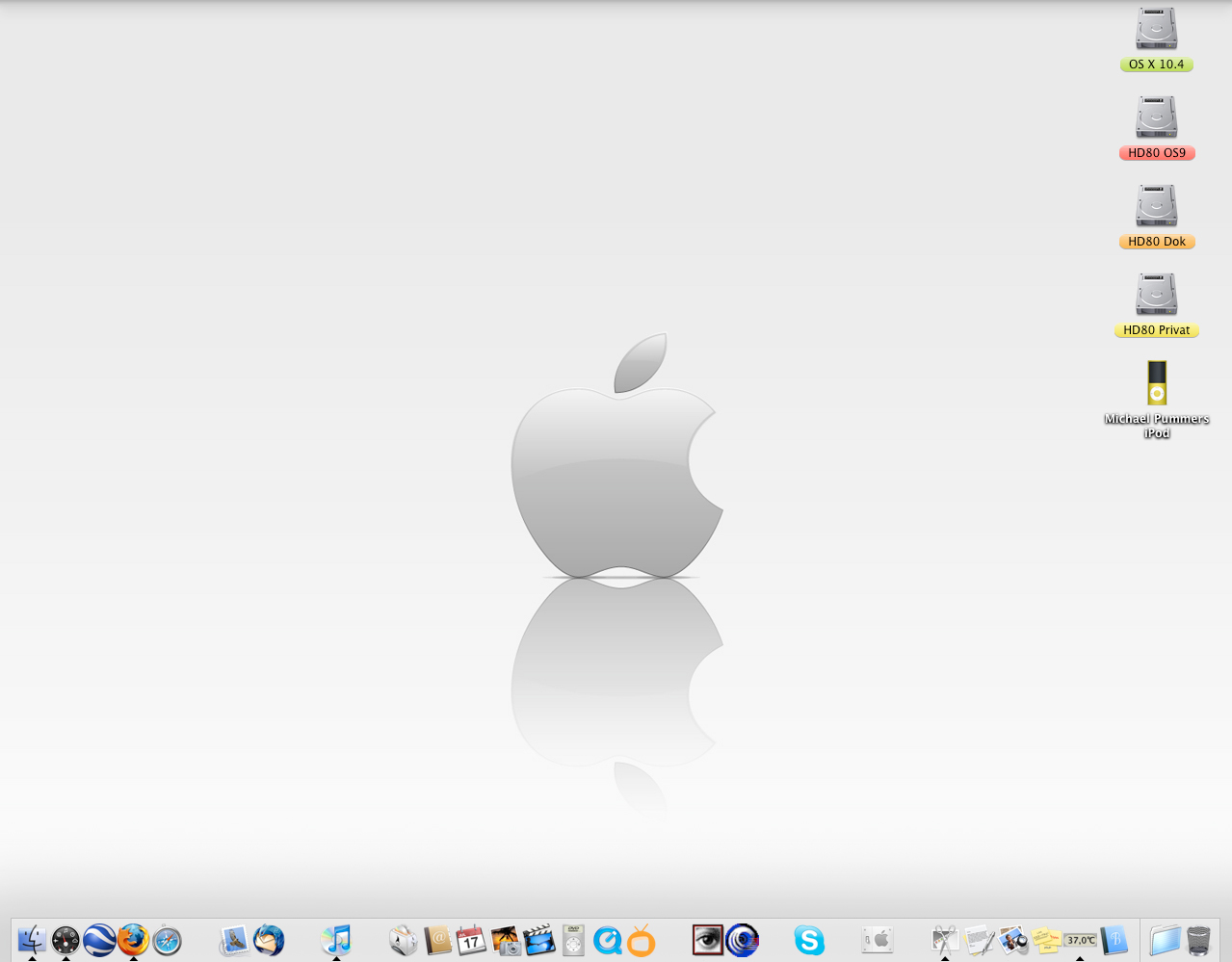Open Safari compass icon
The image size is (1232, 962).
[167, 940]
